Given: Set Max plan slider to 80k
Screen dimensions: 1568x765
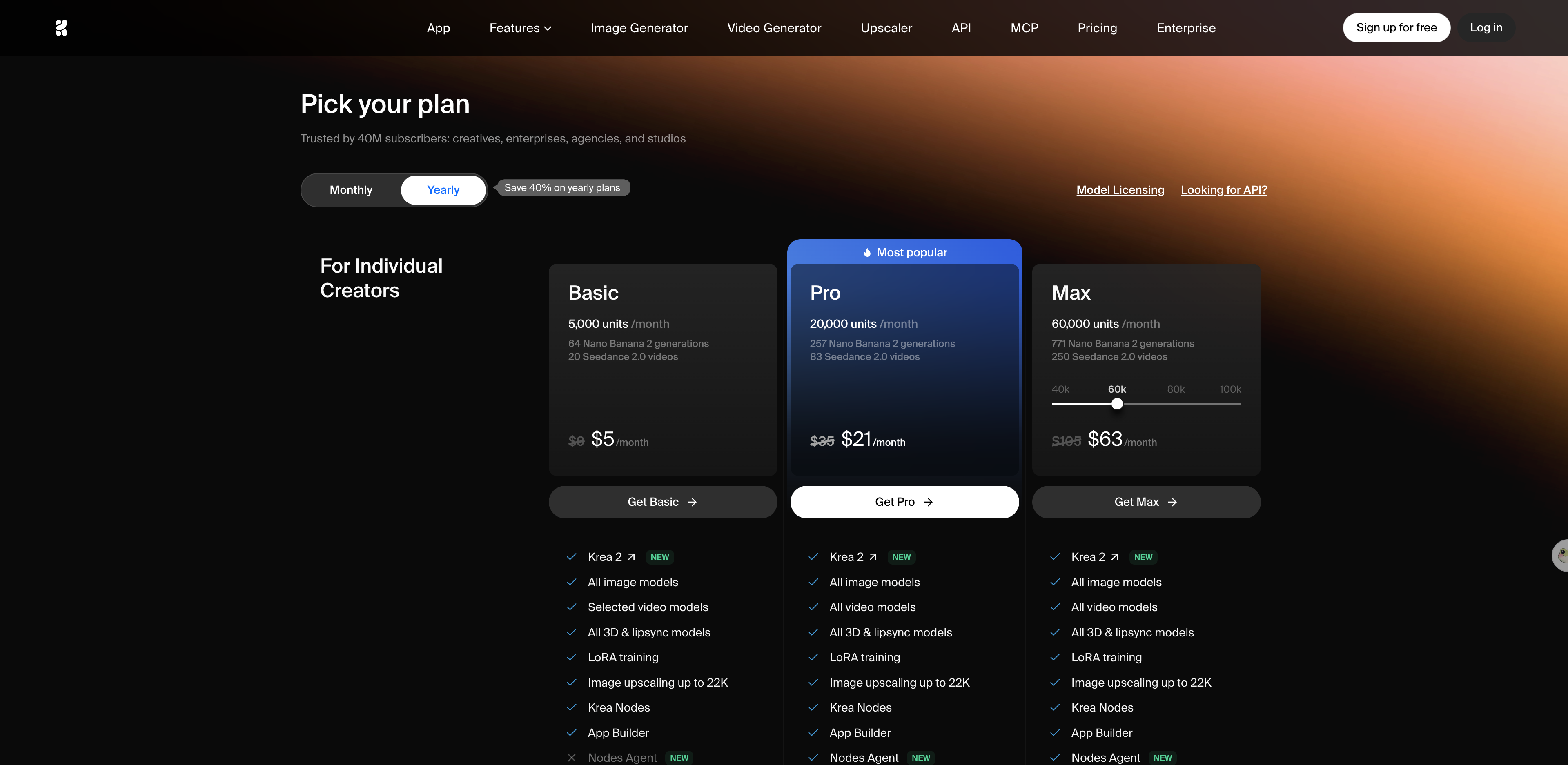Looking at the screenshot, I should pyautogui.click(x=1176, y=389).
